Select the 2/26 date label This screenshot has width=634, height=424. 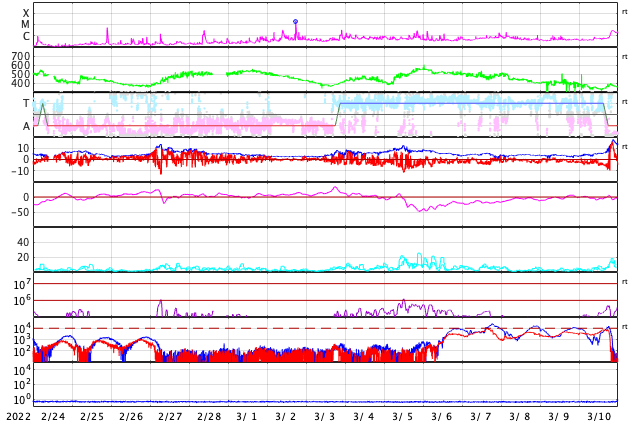[131, 417]
